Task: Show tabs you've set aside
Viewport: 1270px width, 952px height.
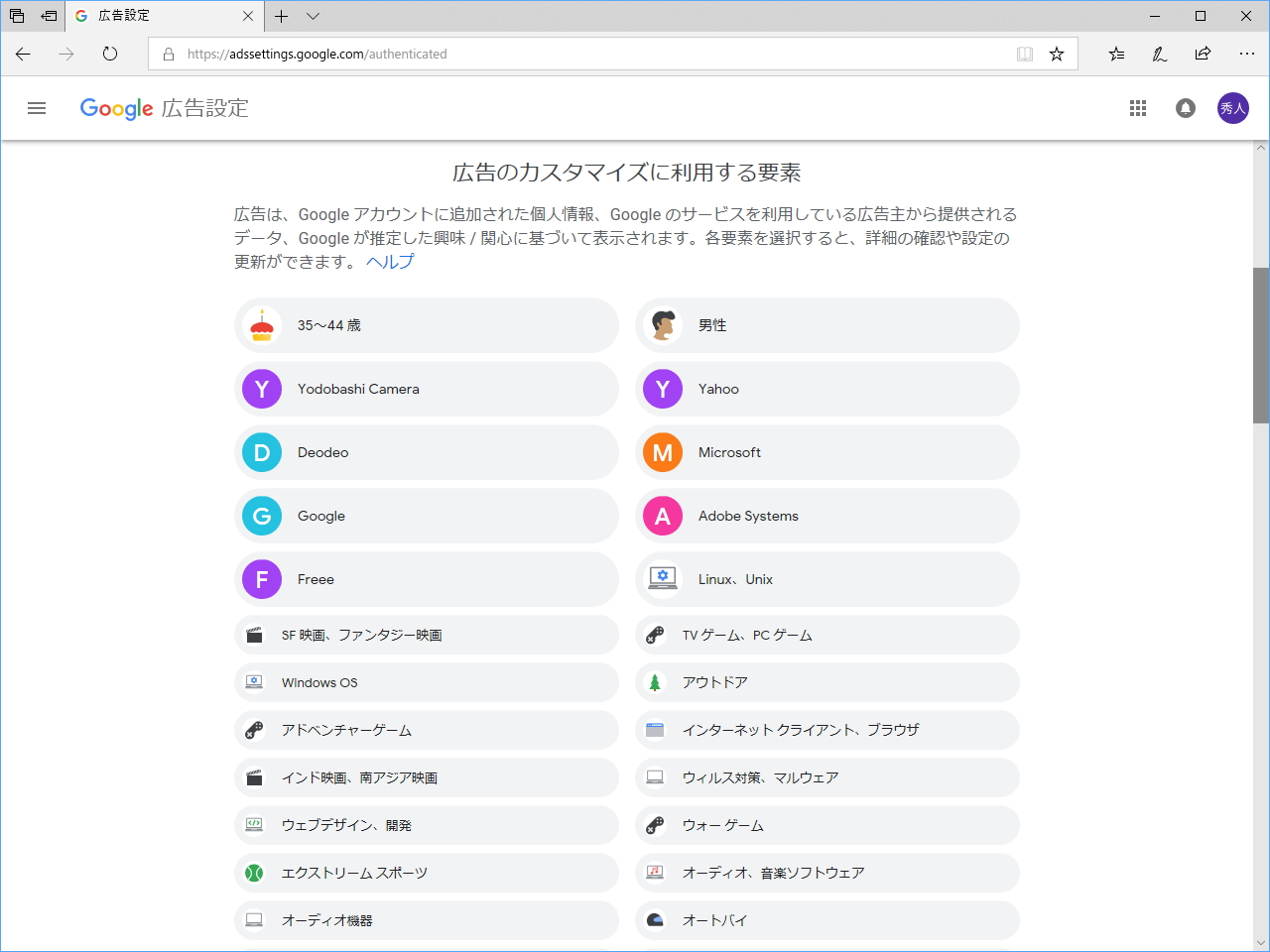Action: coord(17,16)
